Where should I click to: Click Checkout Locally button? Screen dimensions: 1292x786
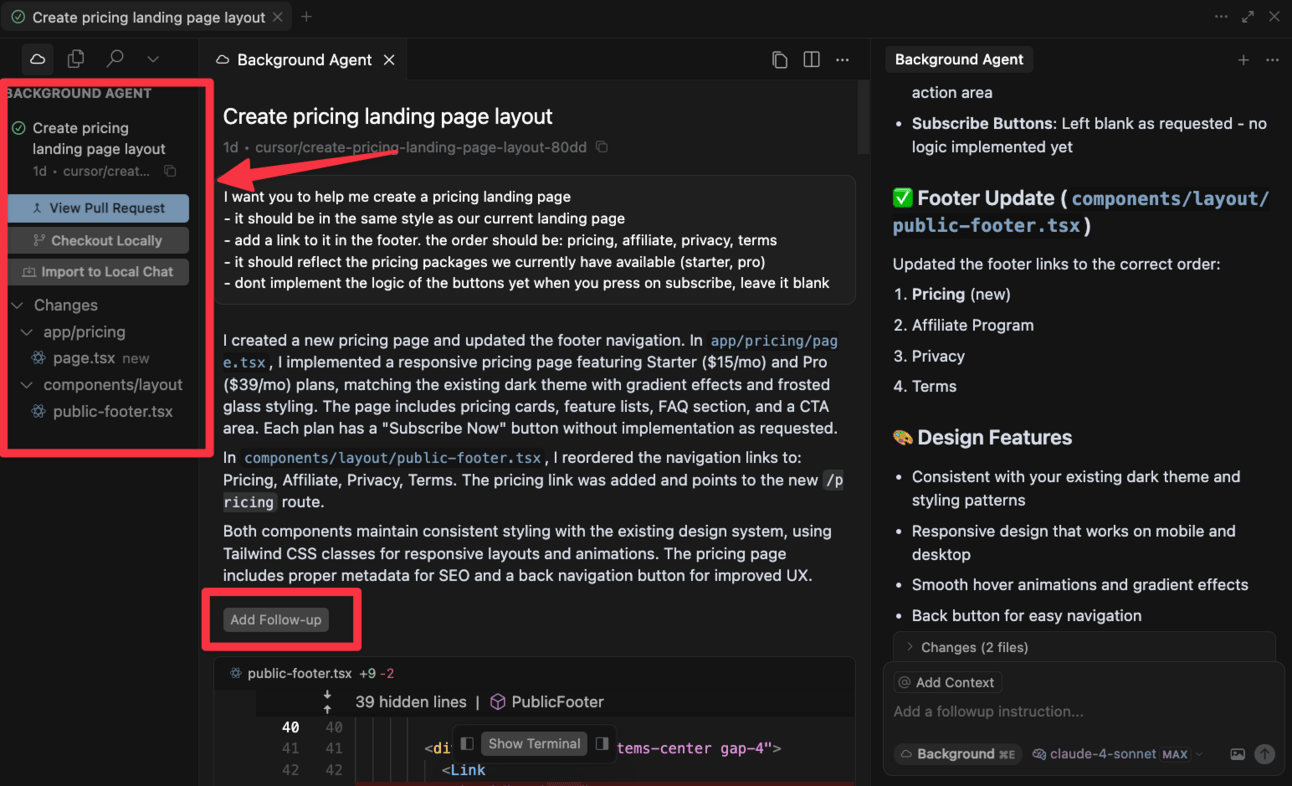[98, 240]
